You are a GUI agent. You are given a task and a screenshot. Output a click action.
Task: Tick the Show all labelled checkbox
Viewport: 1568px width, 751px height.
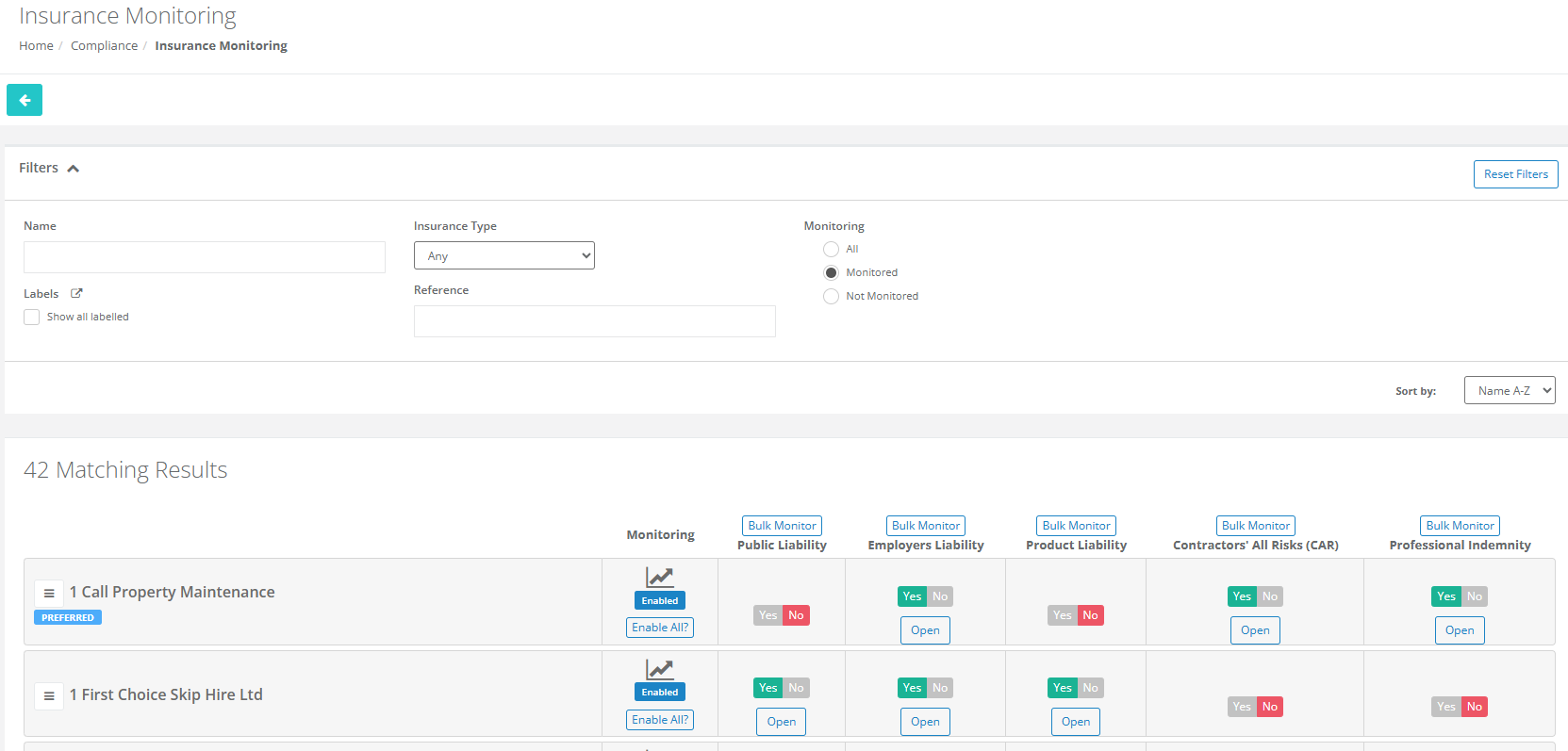[32, 318]
